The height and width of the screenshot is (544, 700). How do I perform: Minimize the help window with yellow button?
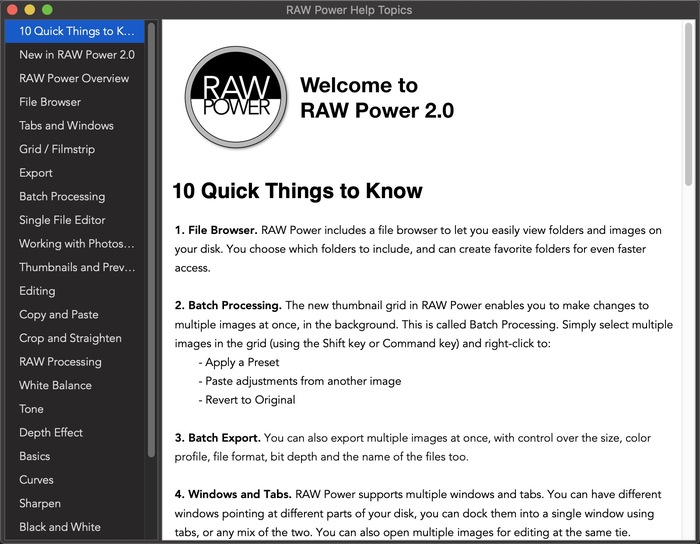coord(29,9)
